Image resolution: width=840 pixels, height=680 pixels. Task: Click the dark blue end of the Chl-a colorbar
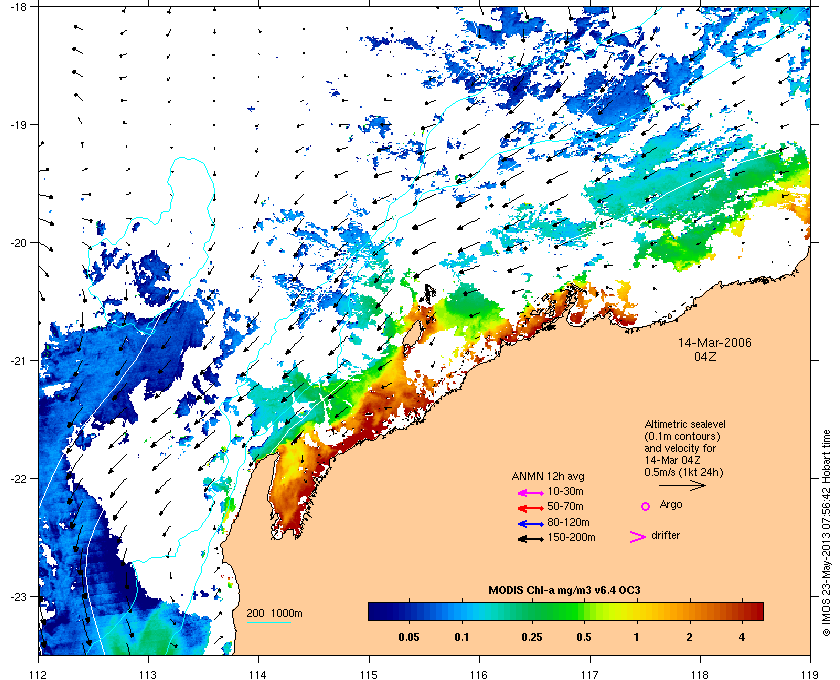point(378,611)
